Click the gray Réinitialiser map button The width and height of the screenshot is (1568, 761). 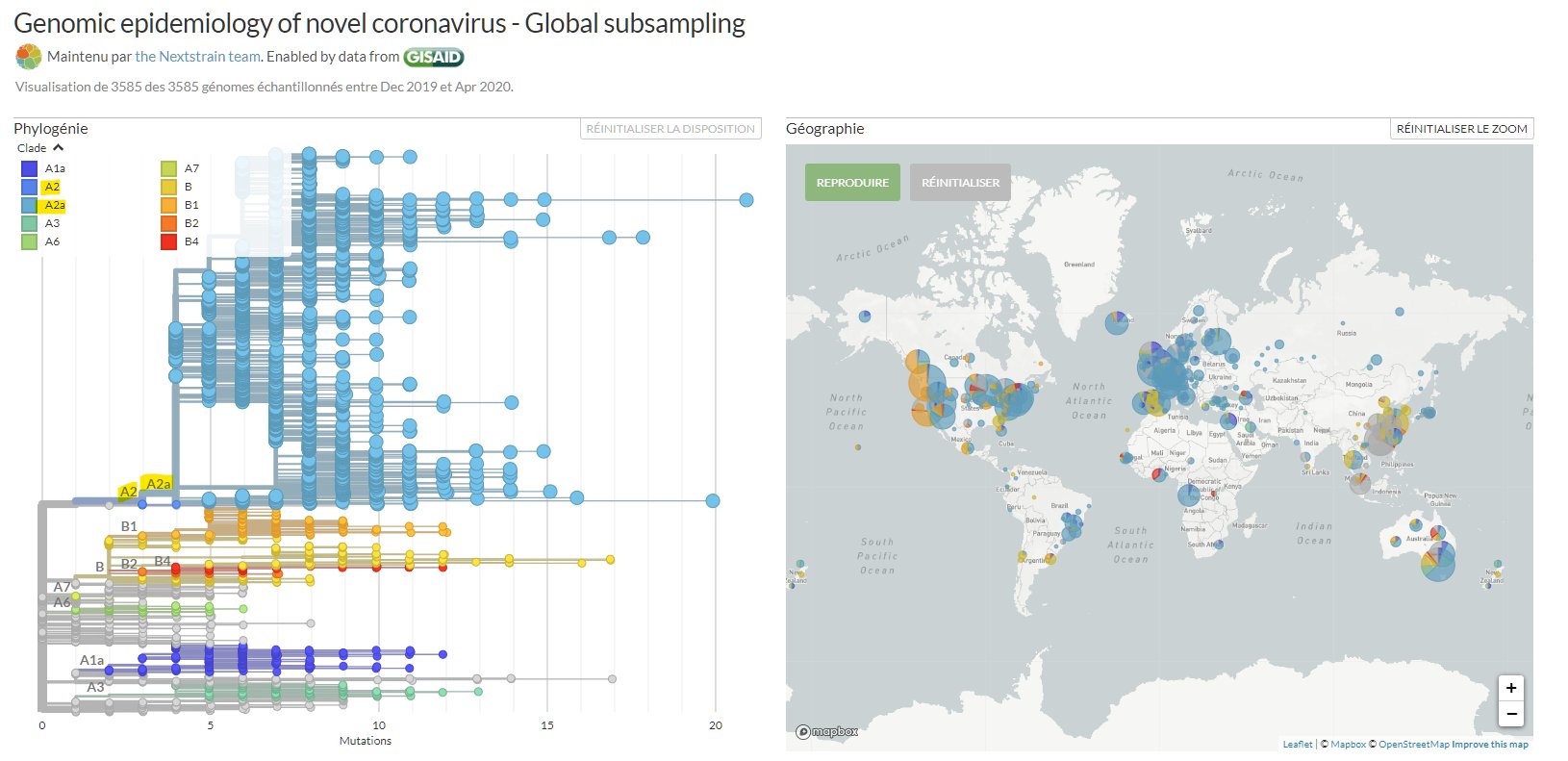(x=960, y=183)
